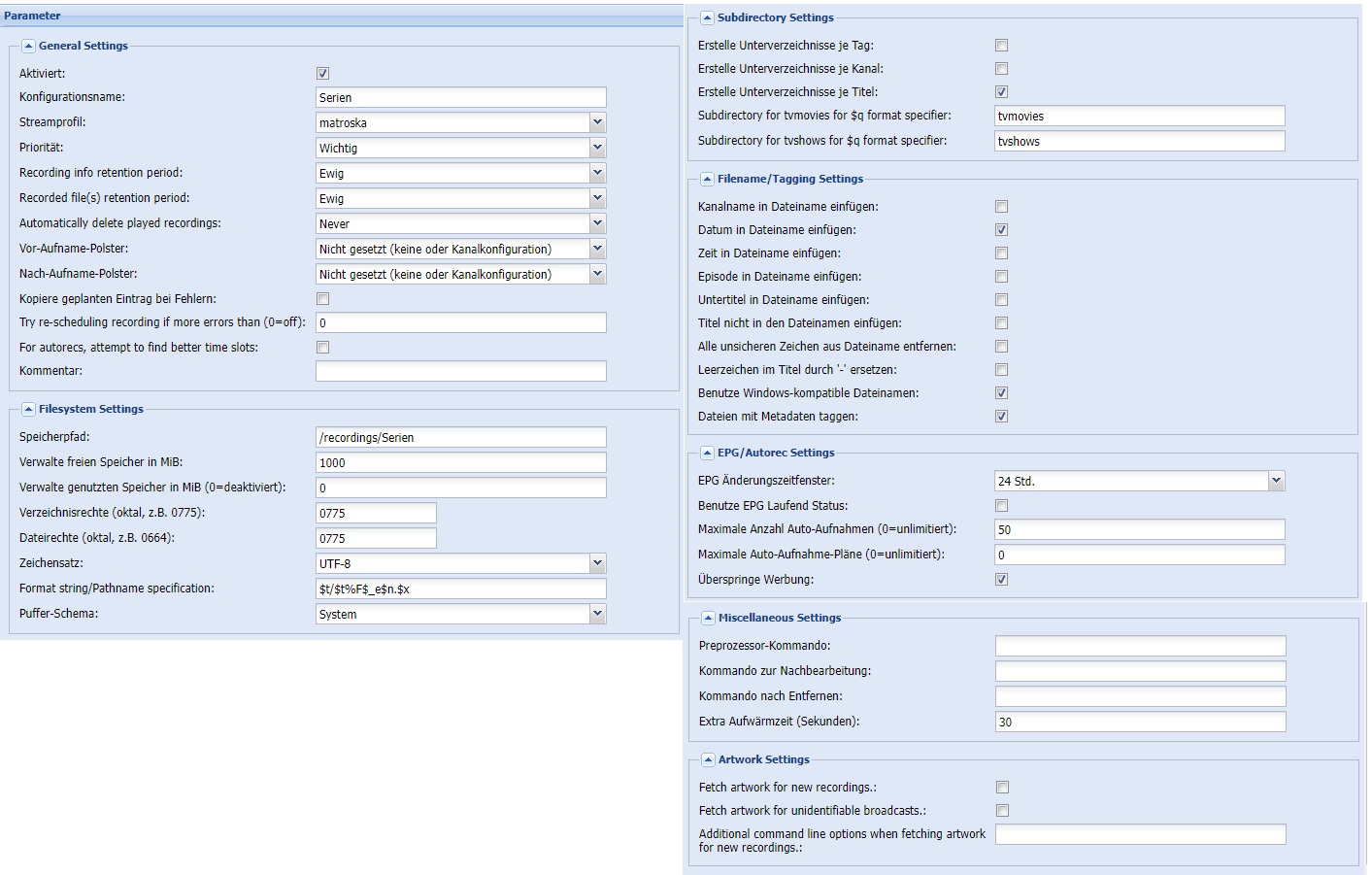Viewport: 1372px width, 875px height.
Task: Click the tvshows subdirectory field
Action: 1140,141
